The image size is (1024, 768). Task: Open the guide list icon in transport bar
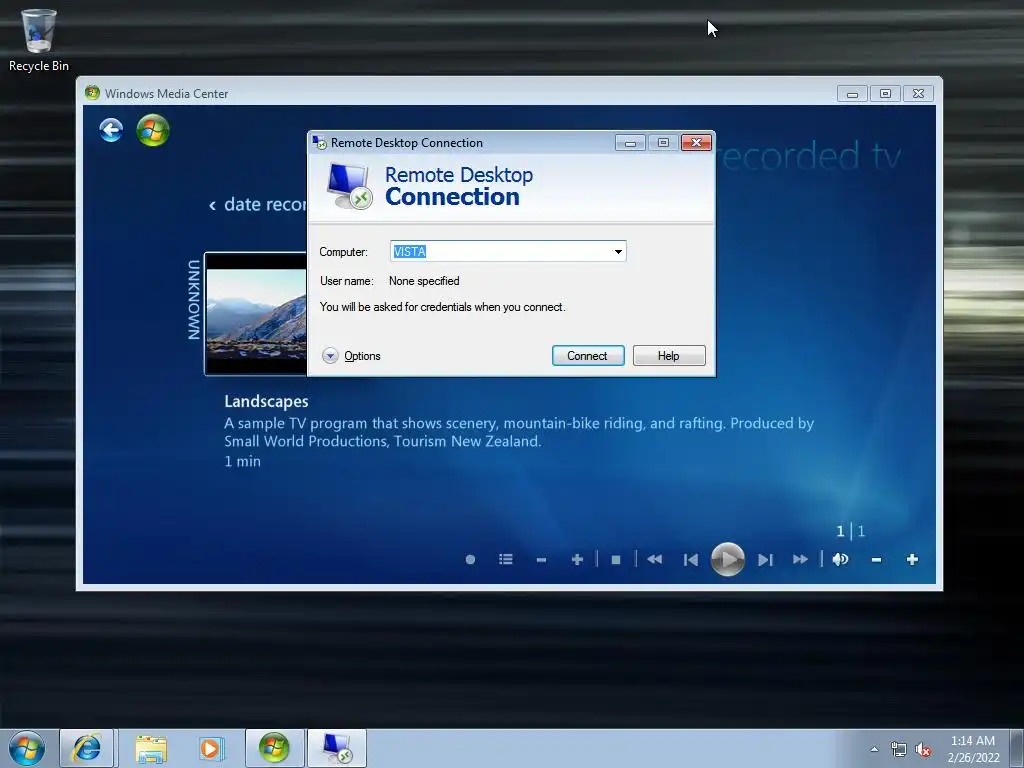(x=505, y=560)
